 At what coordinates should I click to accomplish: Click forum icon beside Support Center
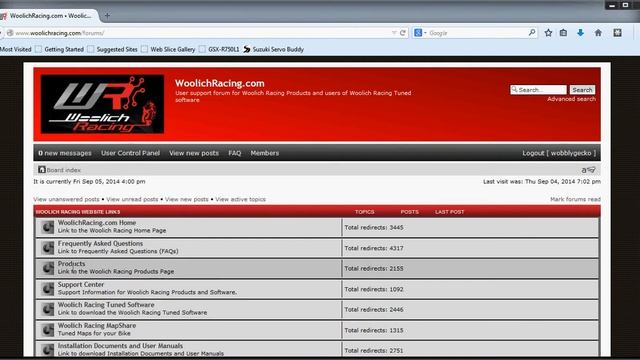[48, 289]
